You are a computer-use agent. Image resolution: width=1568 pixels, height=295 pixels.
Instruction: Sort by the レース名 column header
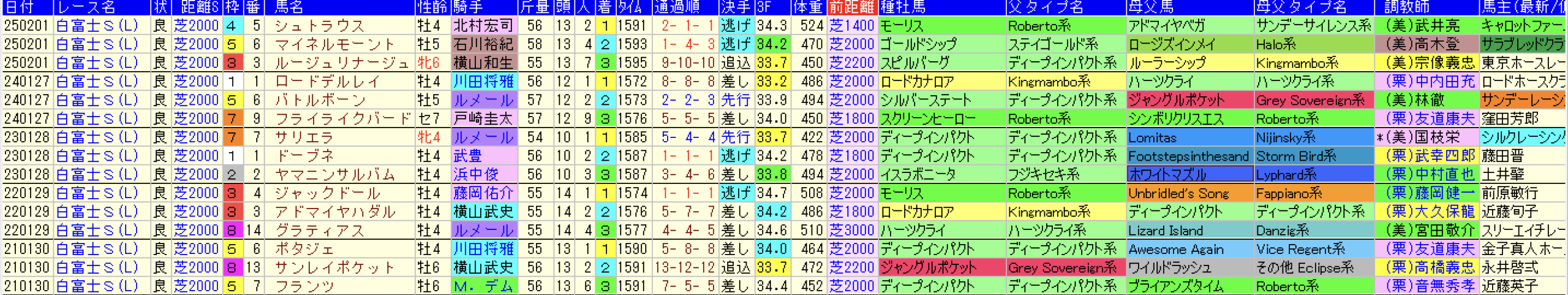pyautogui.click(x=86, y=7)
